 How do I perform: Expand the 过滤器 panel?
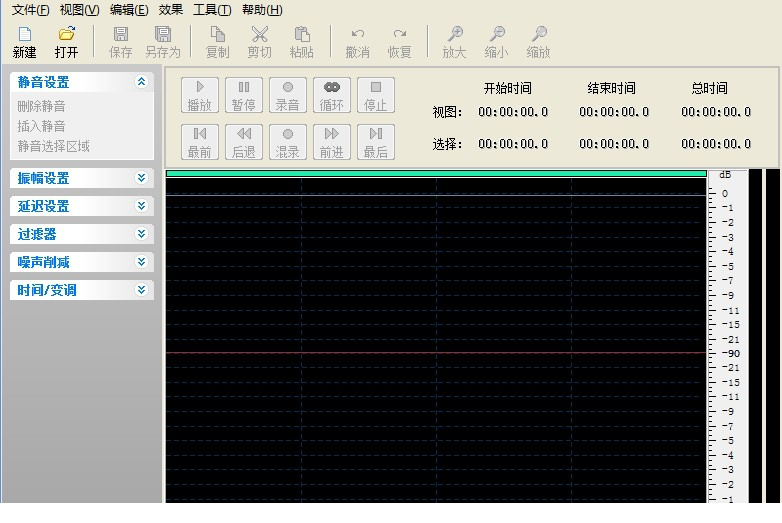82,234
